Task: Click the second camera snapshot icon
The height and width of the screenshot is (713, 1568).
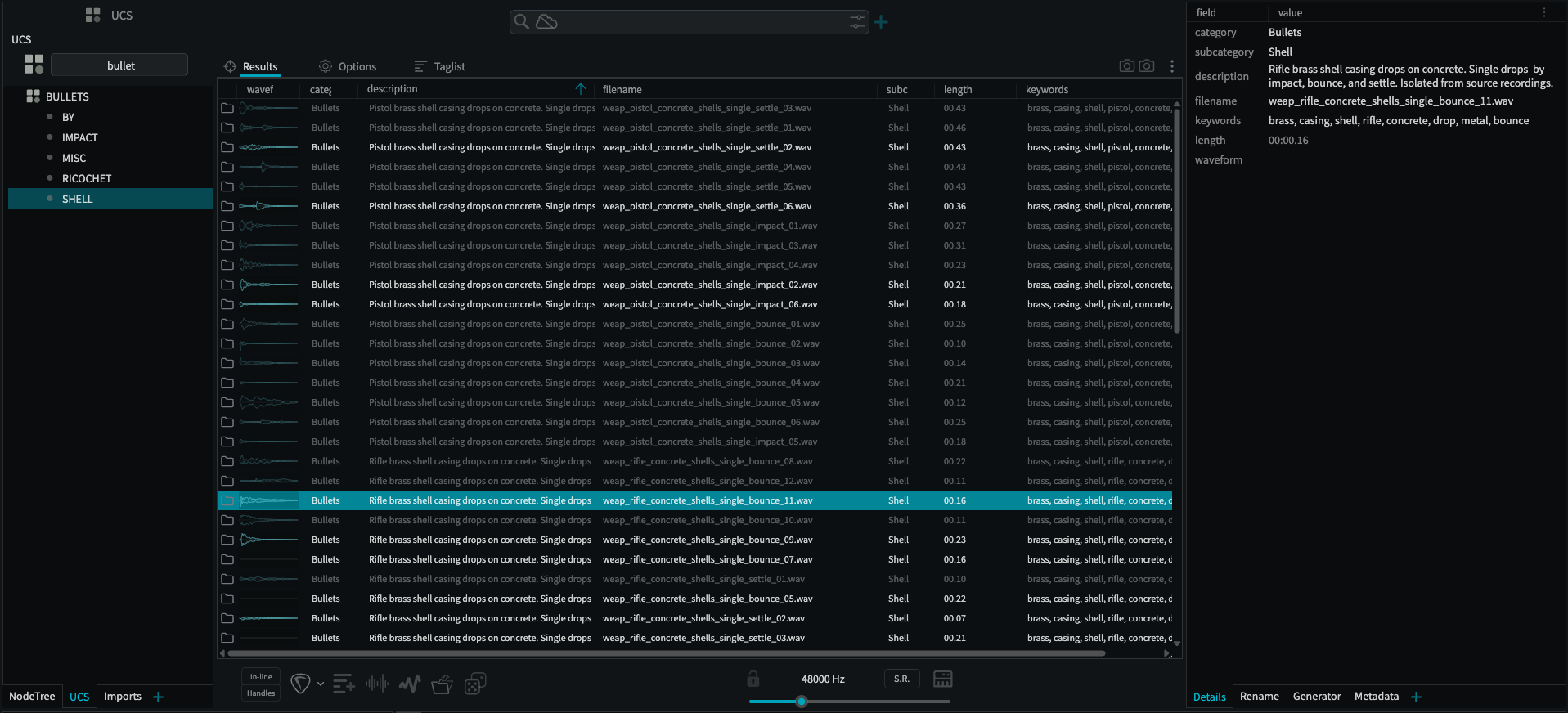Action: coord(1147,65)
